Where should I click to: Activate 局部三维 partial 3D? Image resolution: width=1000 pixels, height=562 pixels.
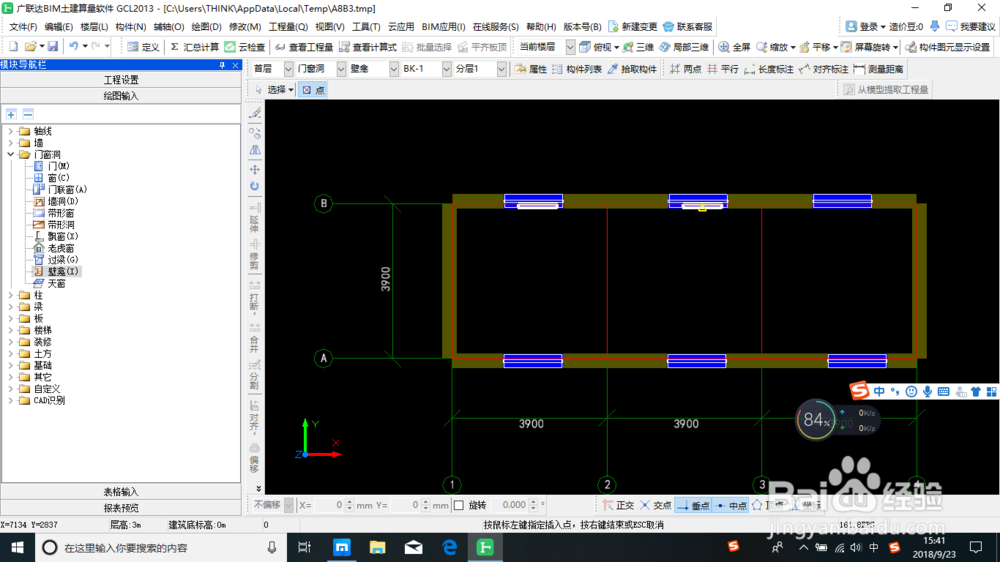point(684,47)
